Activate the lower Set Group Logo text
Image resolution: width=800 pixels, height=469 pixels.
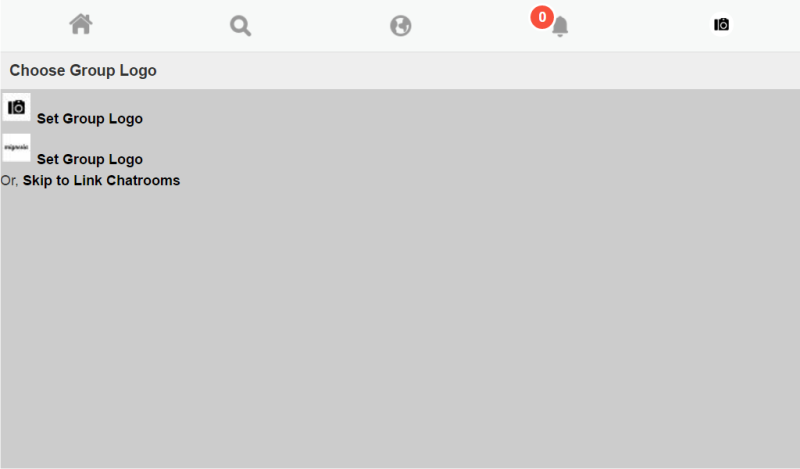[90, 159]
